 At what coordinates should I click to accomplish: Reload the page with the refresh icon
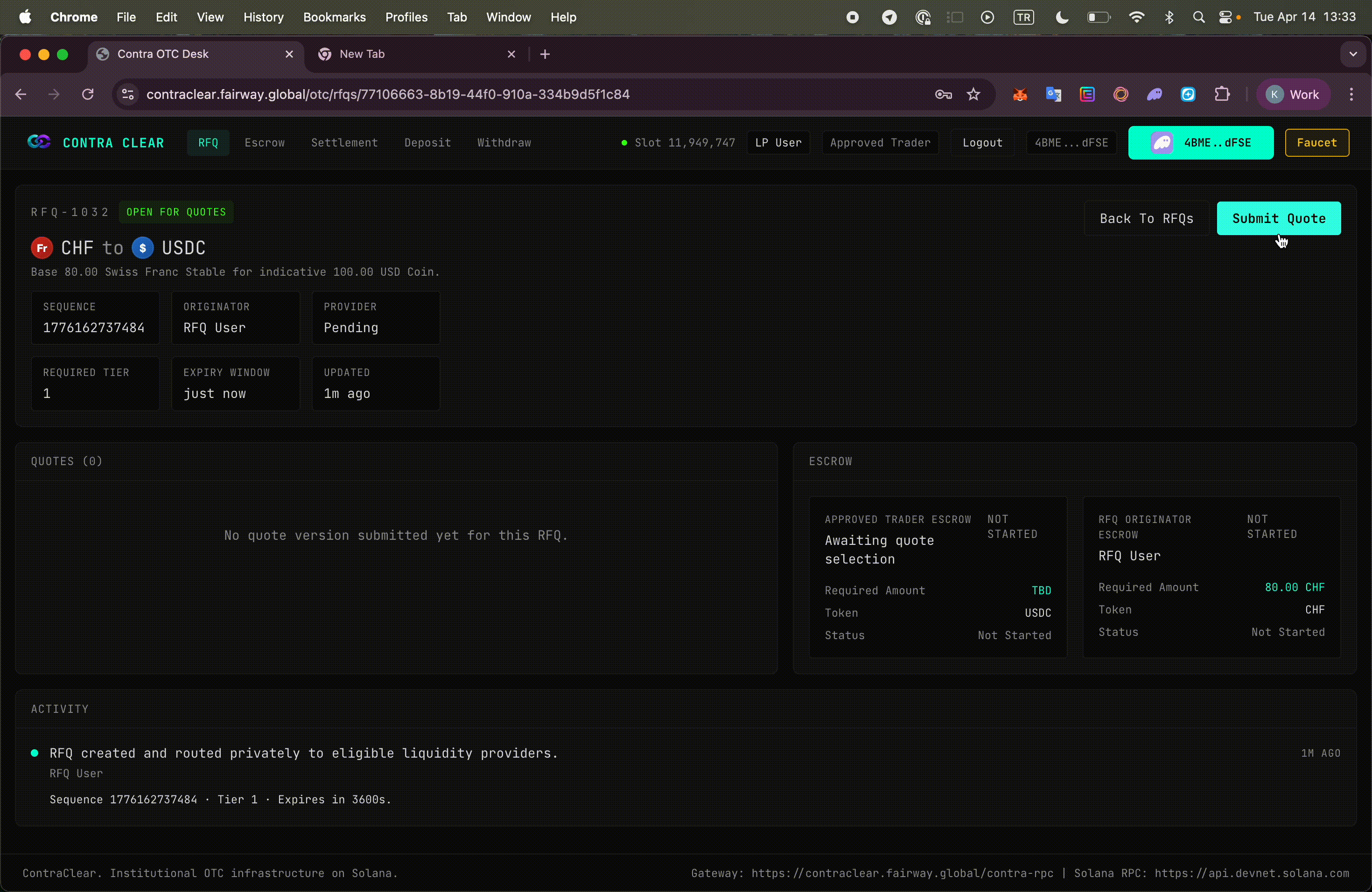click(88, 95)
